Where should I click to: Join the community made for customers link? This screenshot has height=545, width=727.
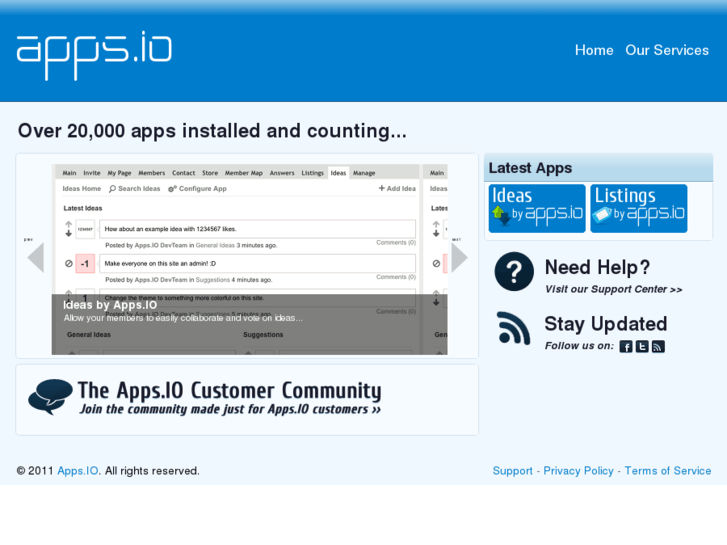230,410
